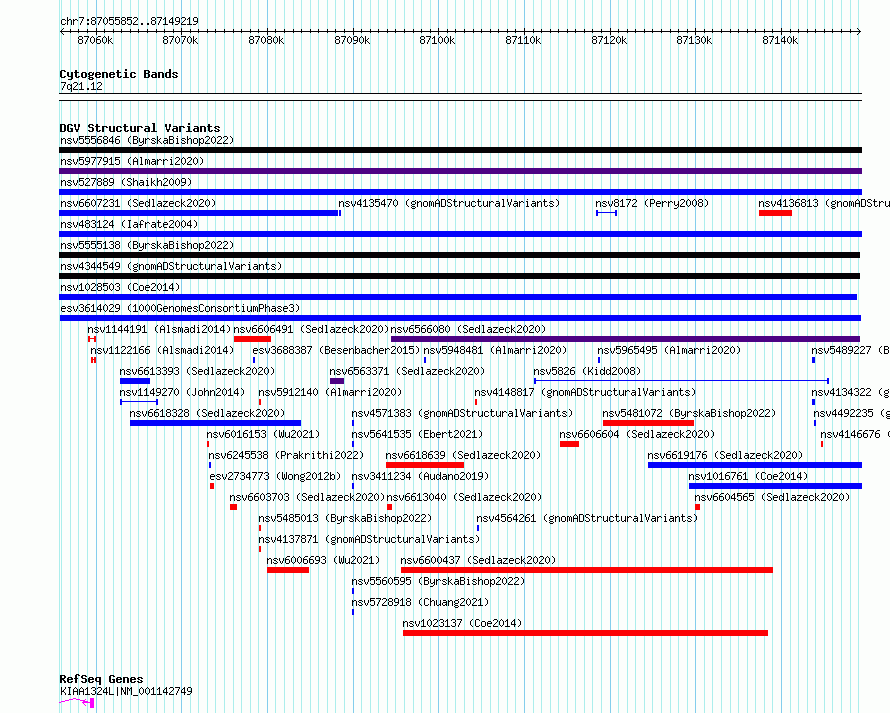Select nsv5641535 (Ebert2021) label
This screenshot has width=890, height=713.
click(x=417, y=434)
